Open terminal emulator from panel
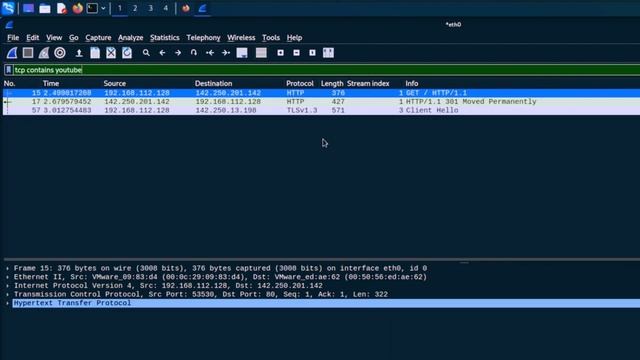 92,8
